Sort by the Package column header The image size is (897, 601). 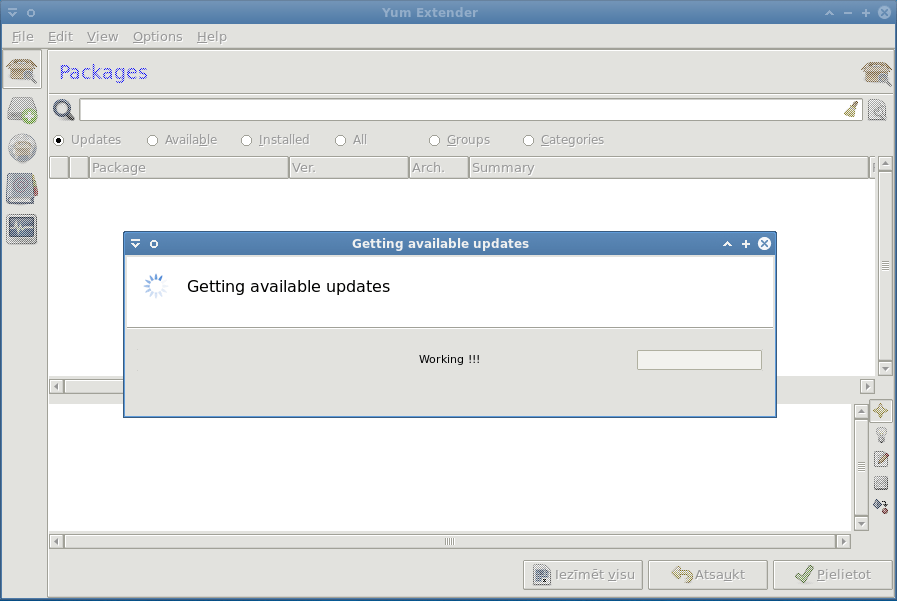pos(189,168)
